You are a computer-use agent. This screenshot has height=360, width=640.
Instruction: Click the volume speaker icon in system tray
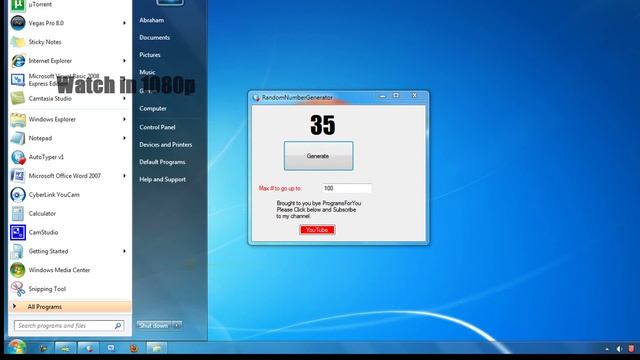(620, 349)
